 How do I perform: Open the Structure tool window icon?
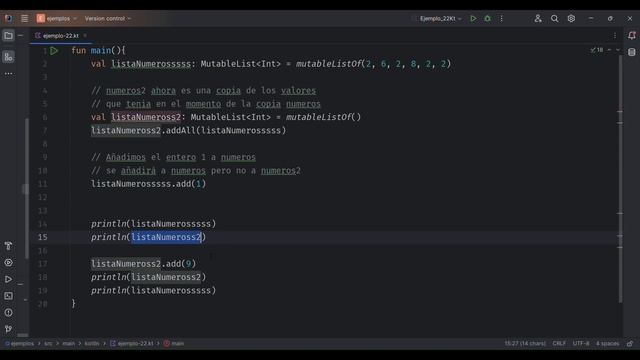(x=8, y=57)
